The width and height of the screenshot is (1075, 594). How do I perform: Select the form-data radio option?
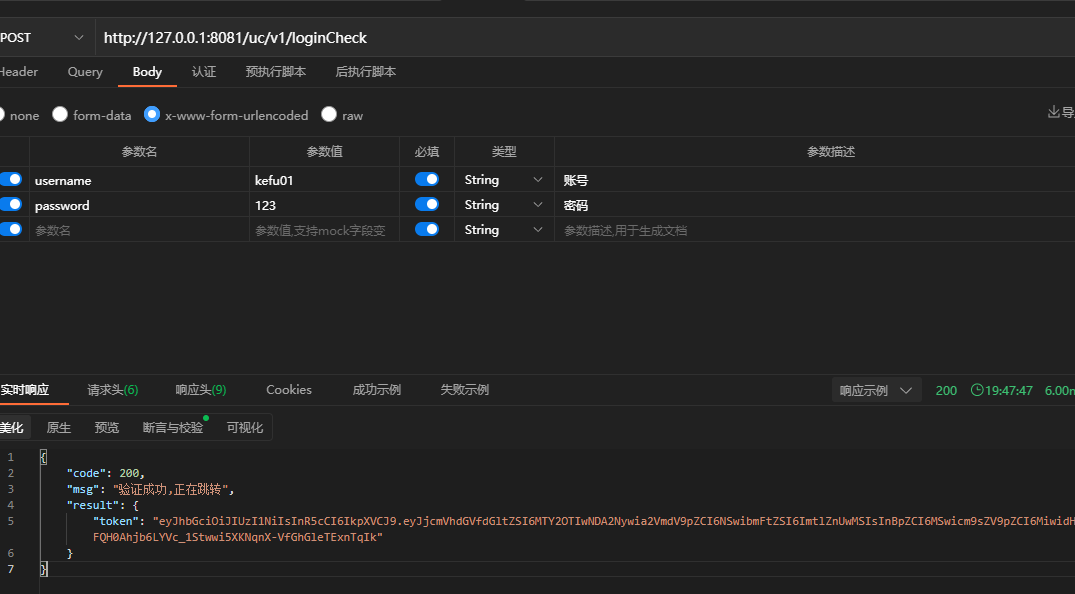point(61,115)
